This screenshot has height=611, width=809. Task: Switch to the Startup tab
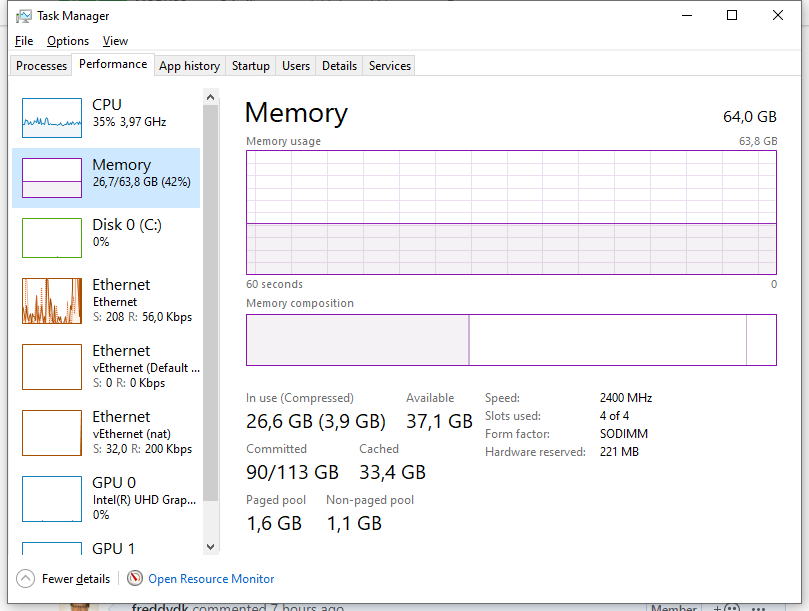251,66
